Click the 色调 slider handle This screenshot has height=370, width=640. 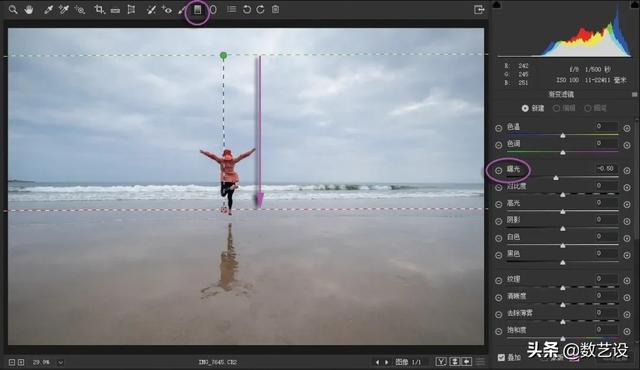(563, 153)
